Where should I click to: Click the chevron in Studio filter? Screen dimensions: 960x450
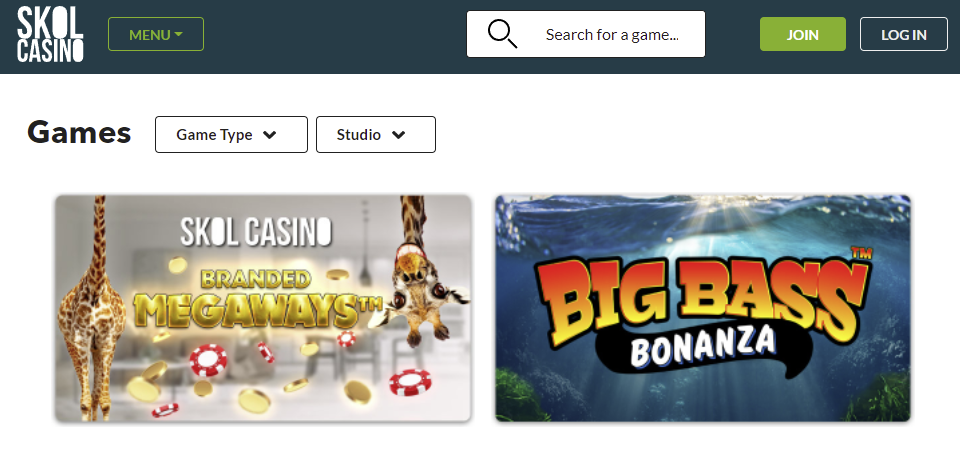click(x=399, y=135)
